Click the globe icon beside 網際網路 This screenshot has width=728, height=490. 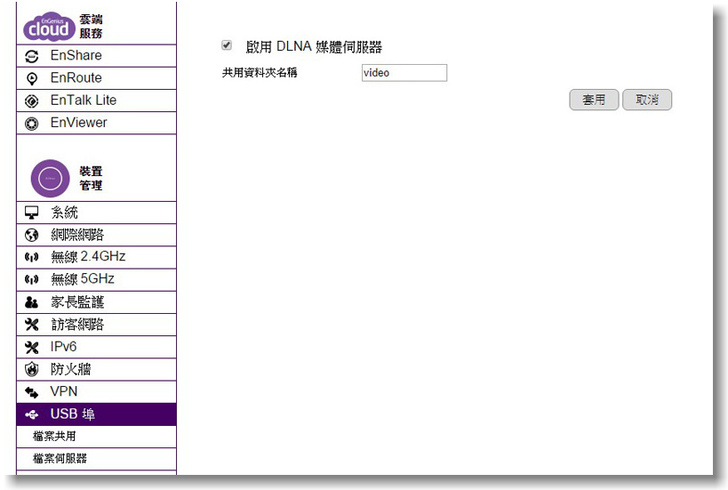32,235
